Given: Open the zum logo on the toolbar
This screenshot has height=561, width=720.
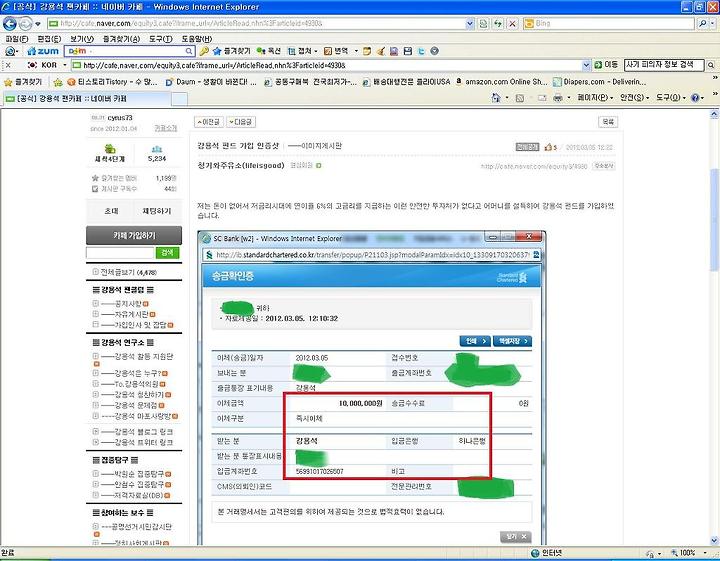Looking at the screenshot, I should click(x=43, y=51).
